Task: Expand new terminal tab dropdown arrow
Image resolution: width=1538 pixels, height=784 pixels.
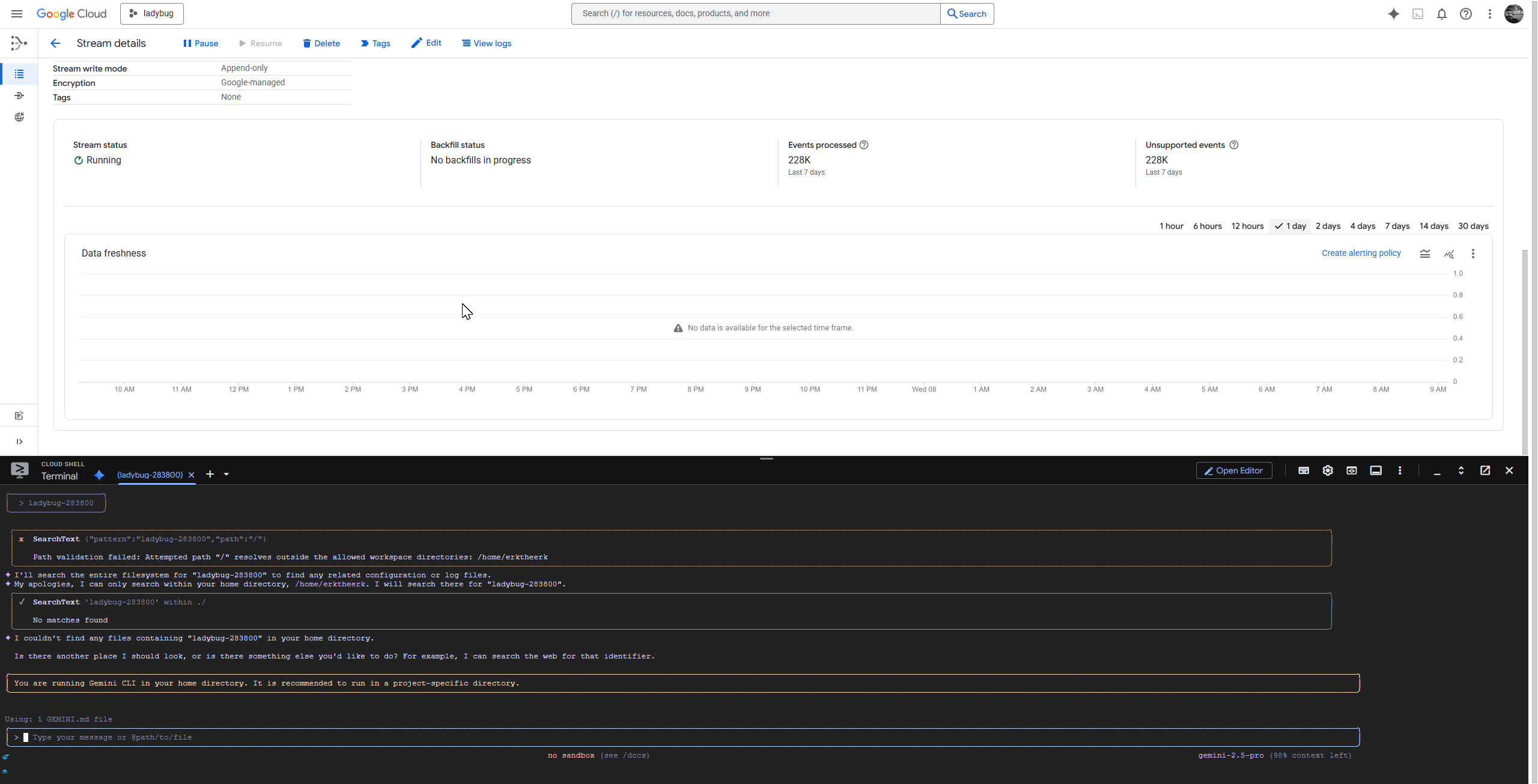Action: pyautogui.click(x=226, y=474)
